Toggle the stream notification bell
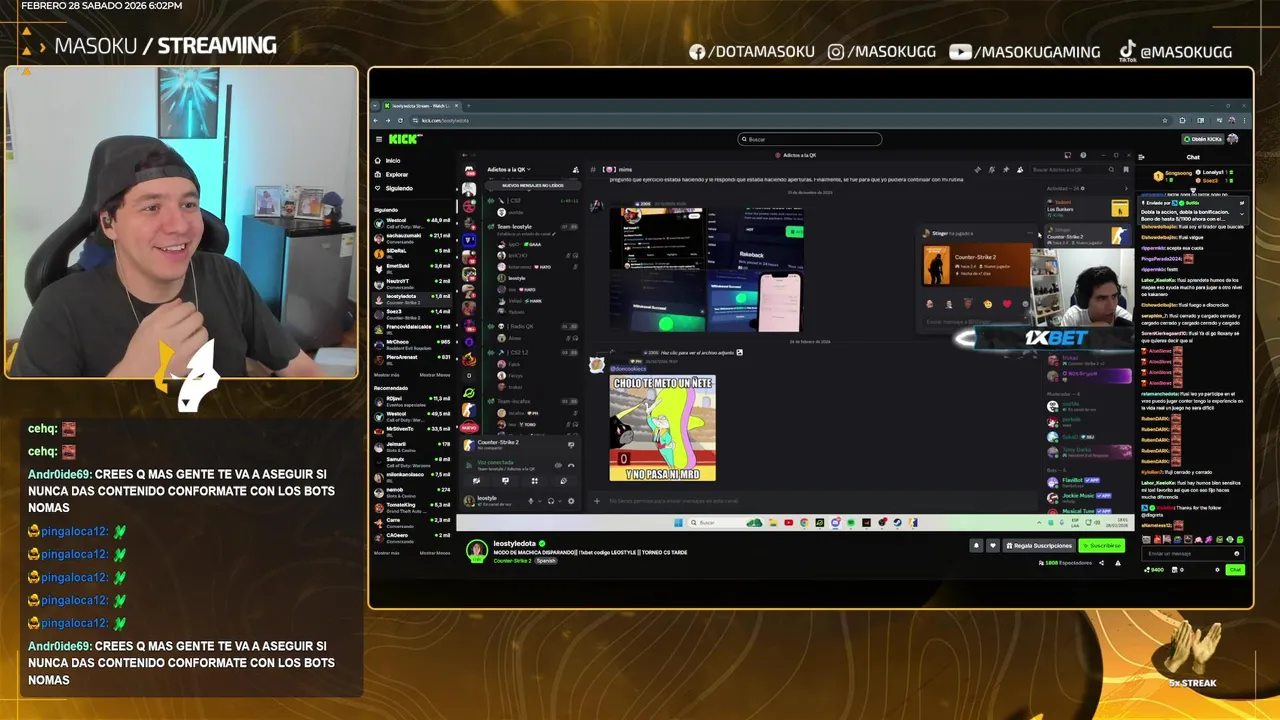1280x720 pixels. 976,546
